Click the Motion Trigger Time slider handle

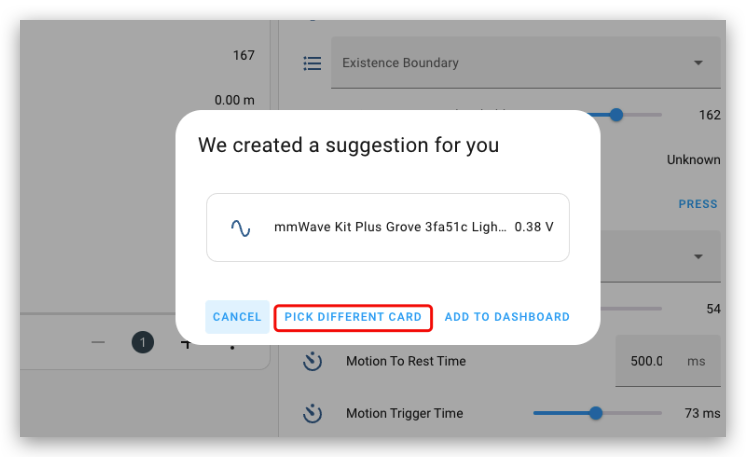596,413
